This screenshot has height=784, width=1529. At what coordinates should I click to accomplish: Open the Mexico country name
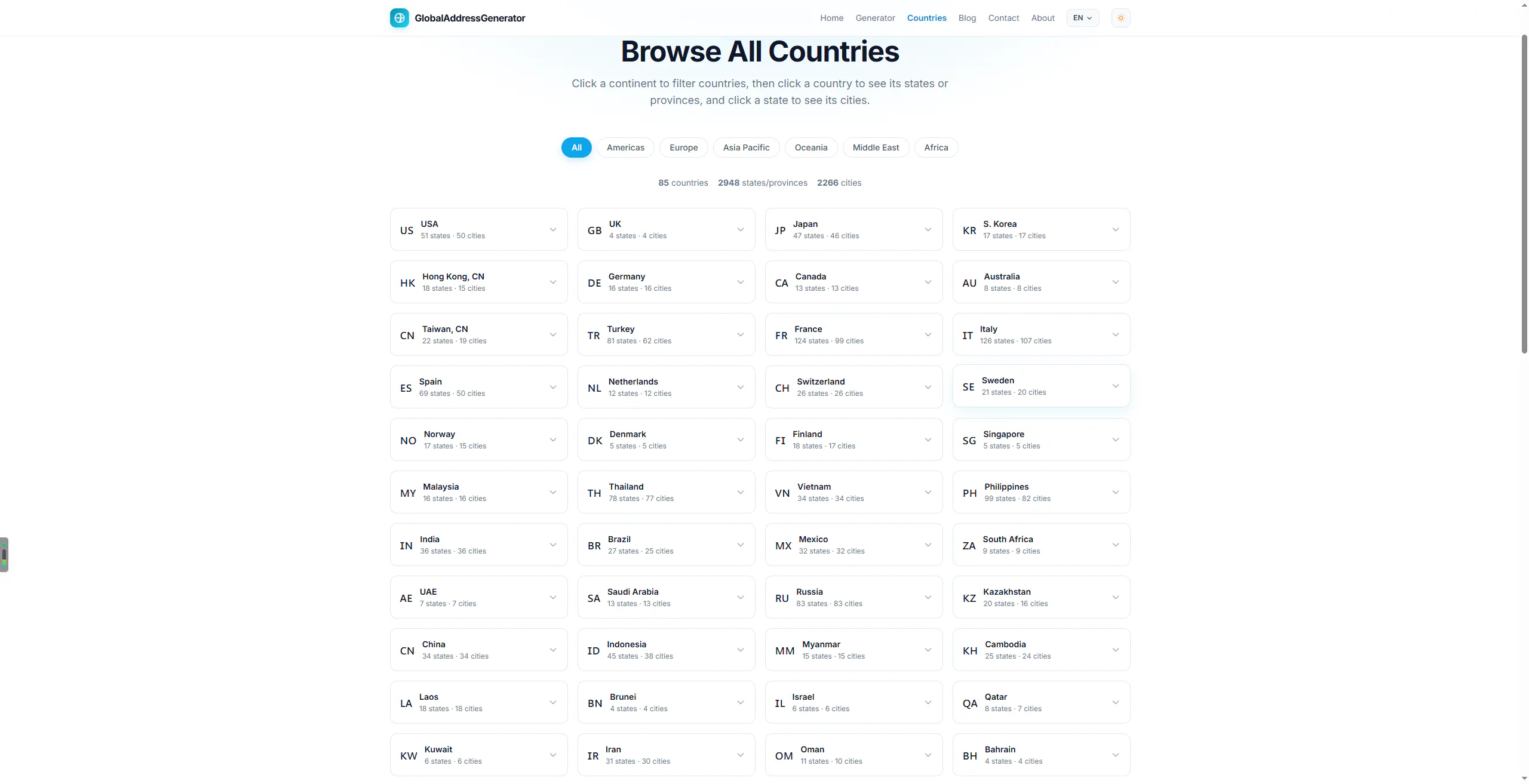[x=813, y=539]
